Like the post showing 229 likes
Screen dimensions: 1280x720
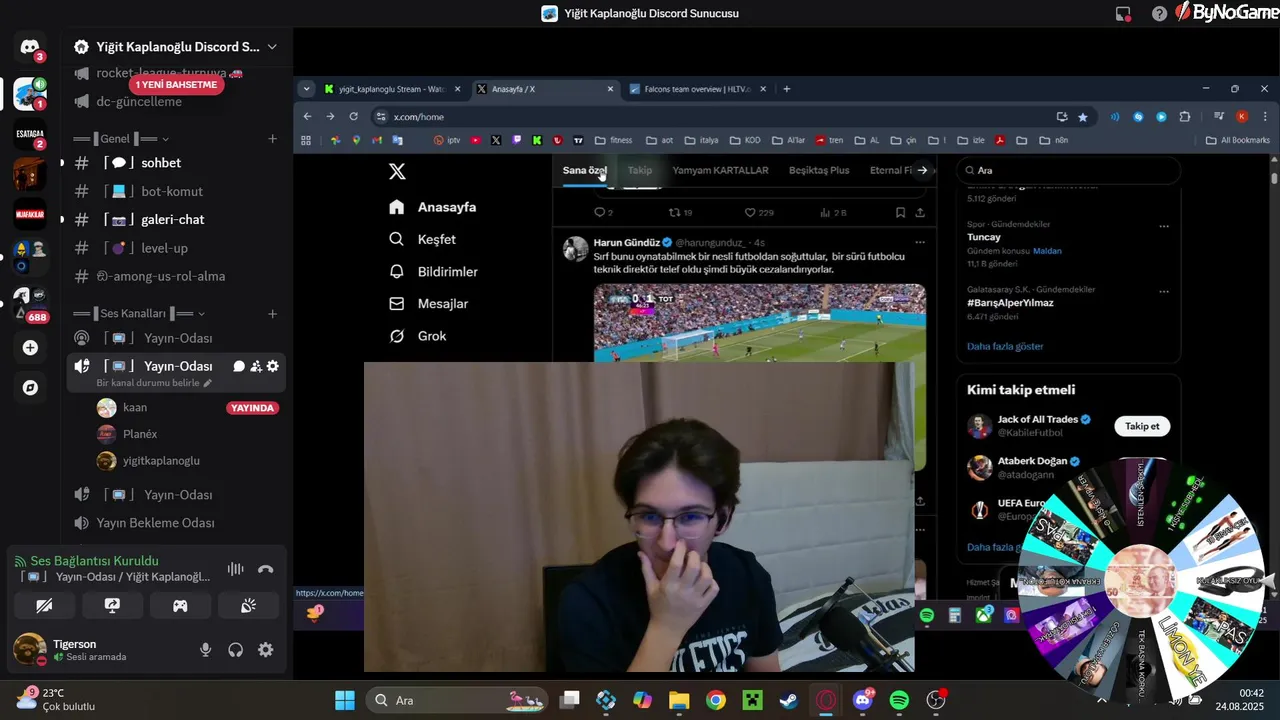pos(759,213)
